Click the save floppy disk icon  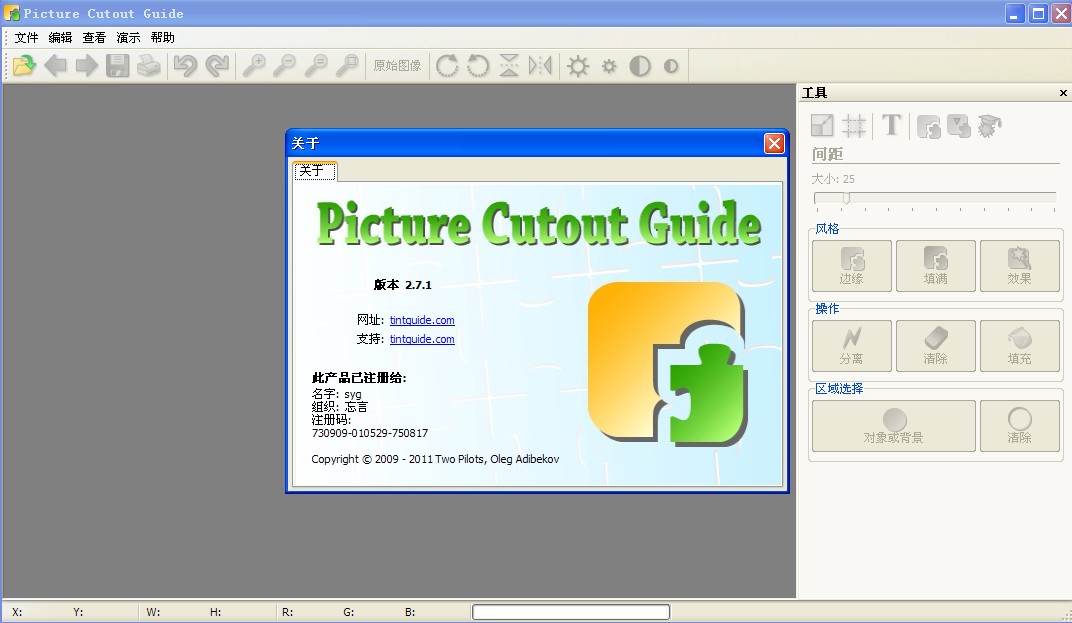click(118, 66)
